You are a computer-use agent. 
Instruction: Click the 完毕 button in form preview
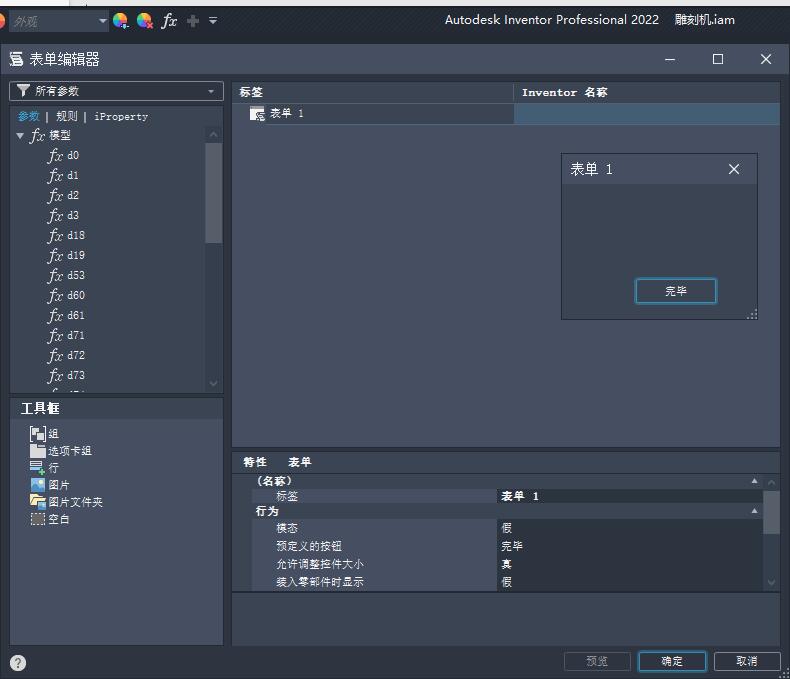(676, 291)
